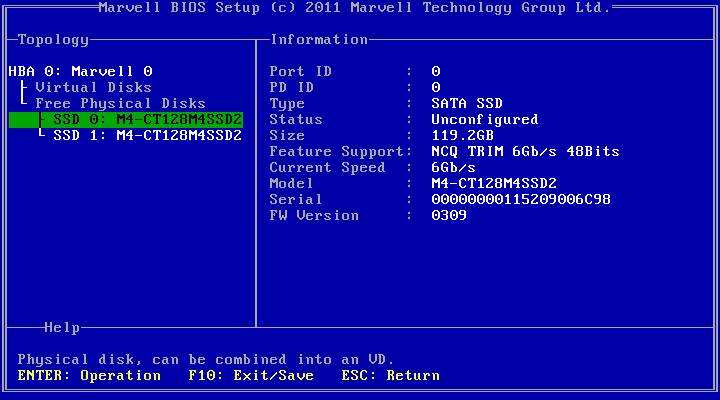Click the Status label
The width and height of the screenshot is (720, 400).
[296, 120]
